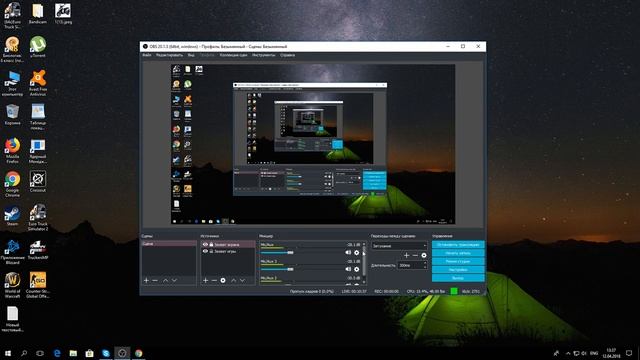
Task: Remove the selected scene with the minus icon under Сцены
Action: point(155,280)
